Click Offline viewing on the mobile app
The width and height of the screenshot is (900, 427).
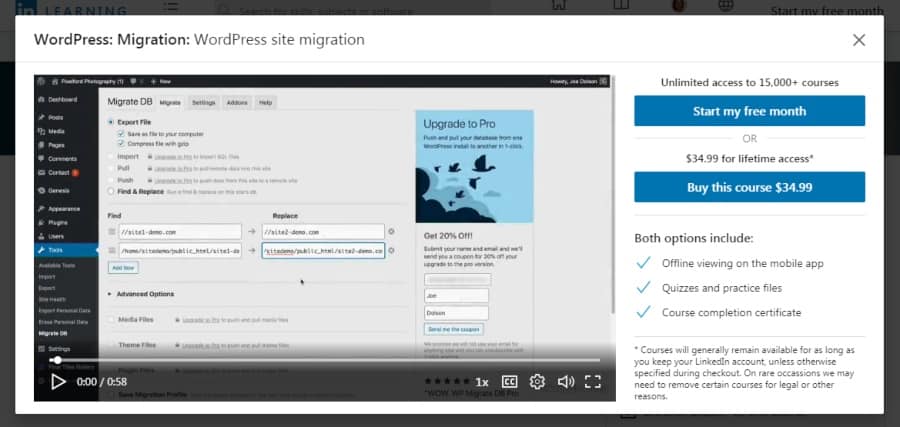click(742, 263)
